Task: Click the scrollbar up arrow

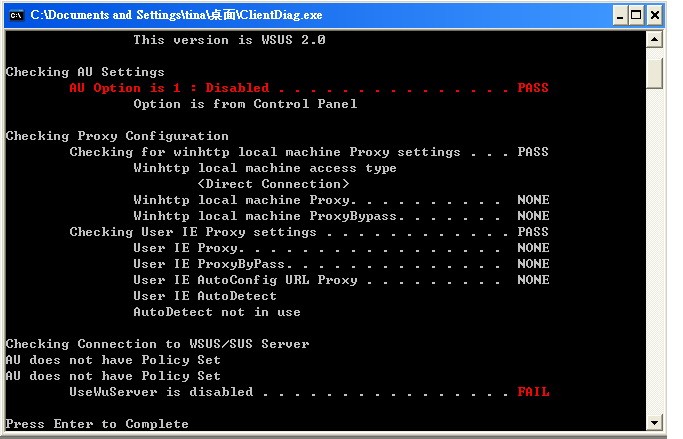Action: [655, 40]
